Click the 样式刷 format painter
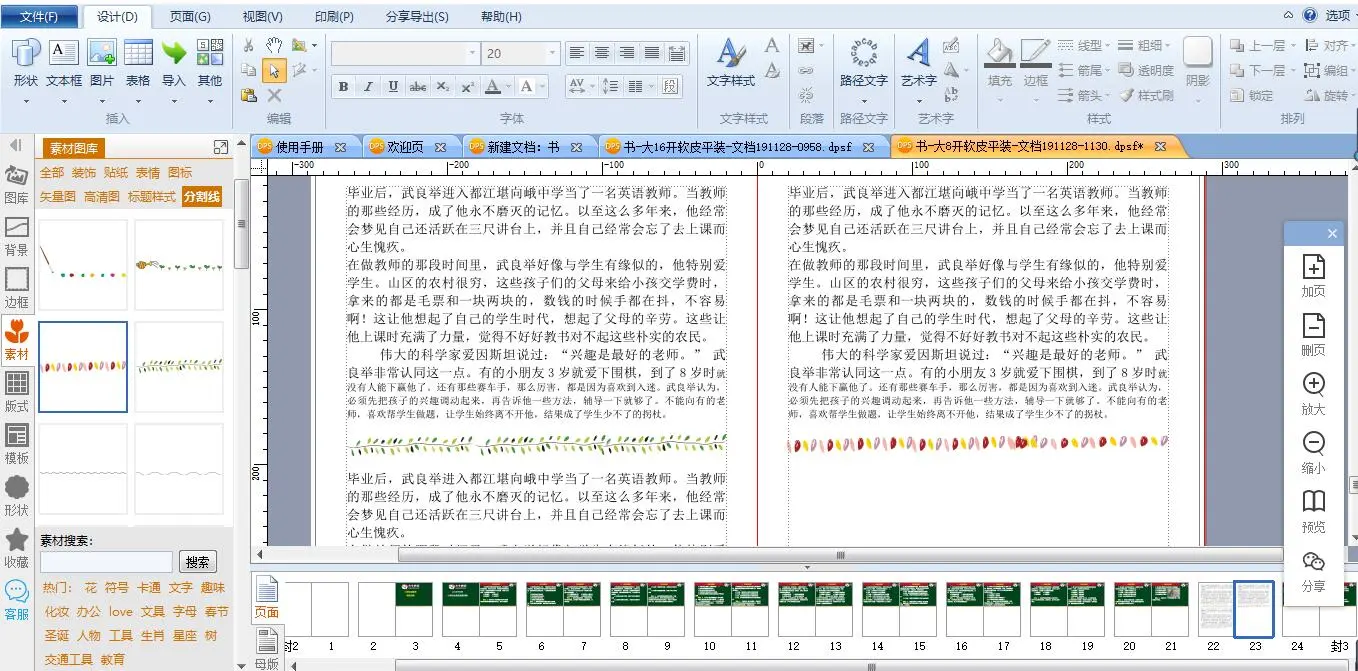The height and width of the screenshot is (671, 1358). (1146, 96)
